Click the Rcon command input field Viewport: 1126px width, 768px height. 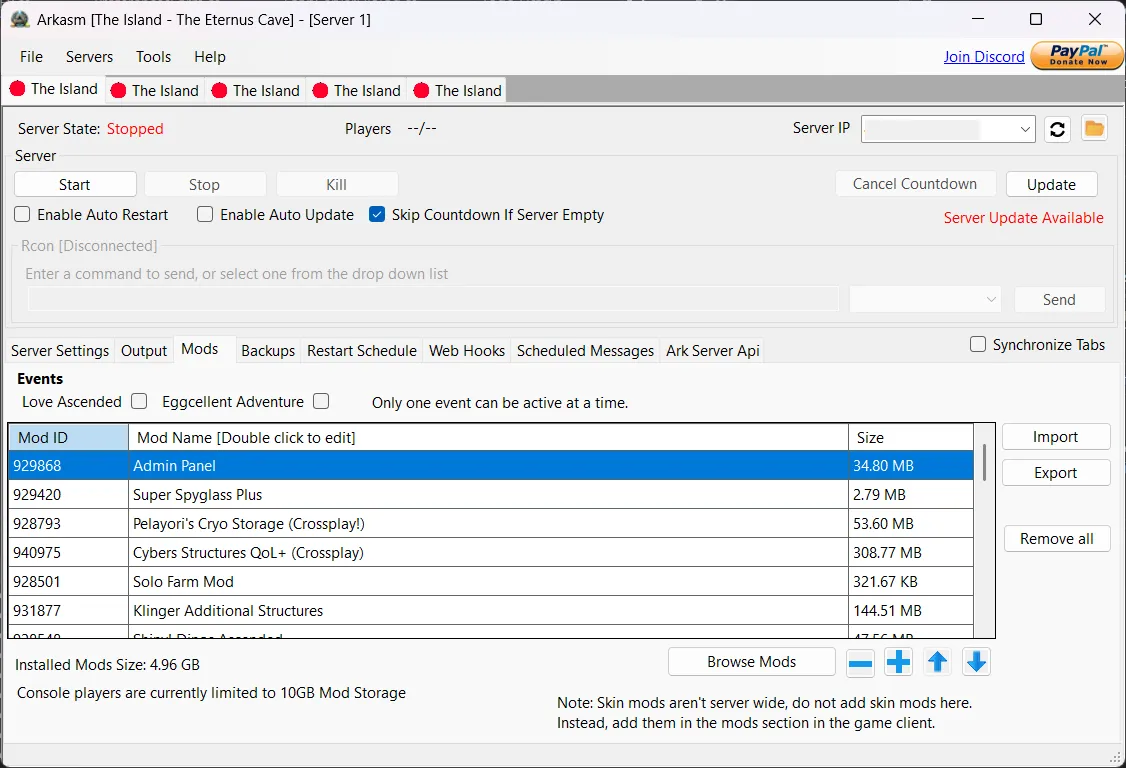click(x=433, y=300)
